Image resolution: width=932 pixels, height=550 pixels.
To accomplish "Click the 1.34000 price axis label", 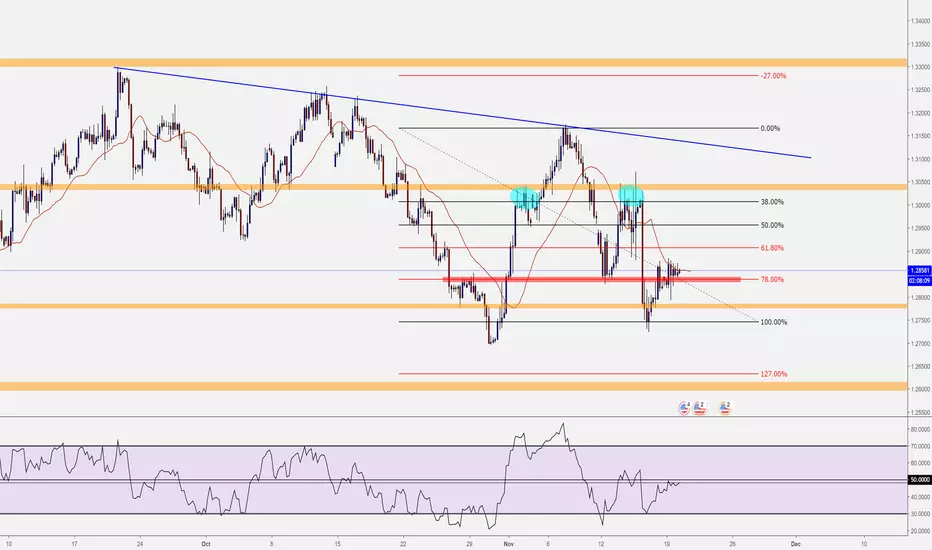I will pyautogui.click(x=920, y=21).
